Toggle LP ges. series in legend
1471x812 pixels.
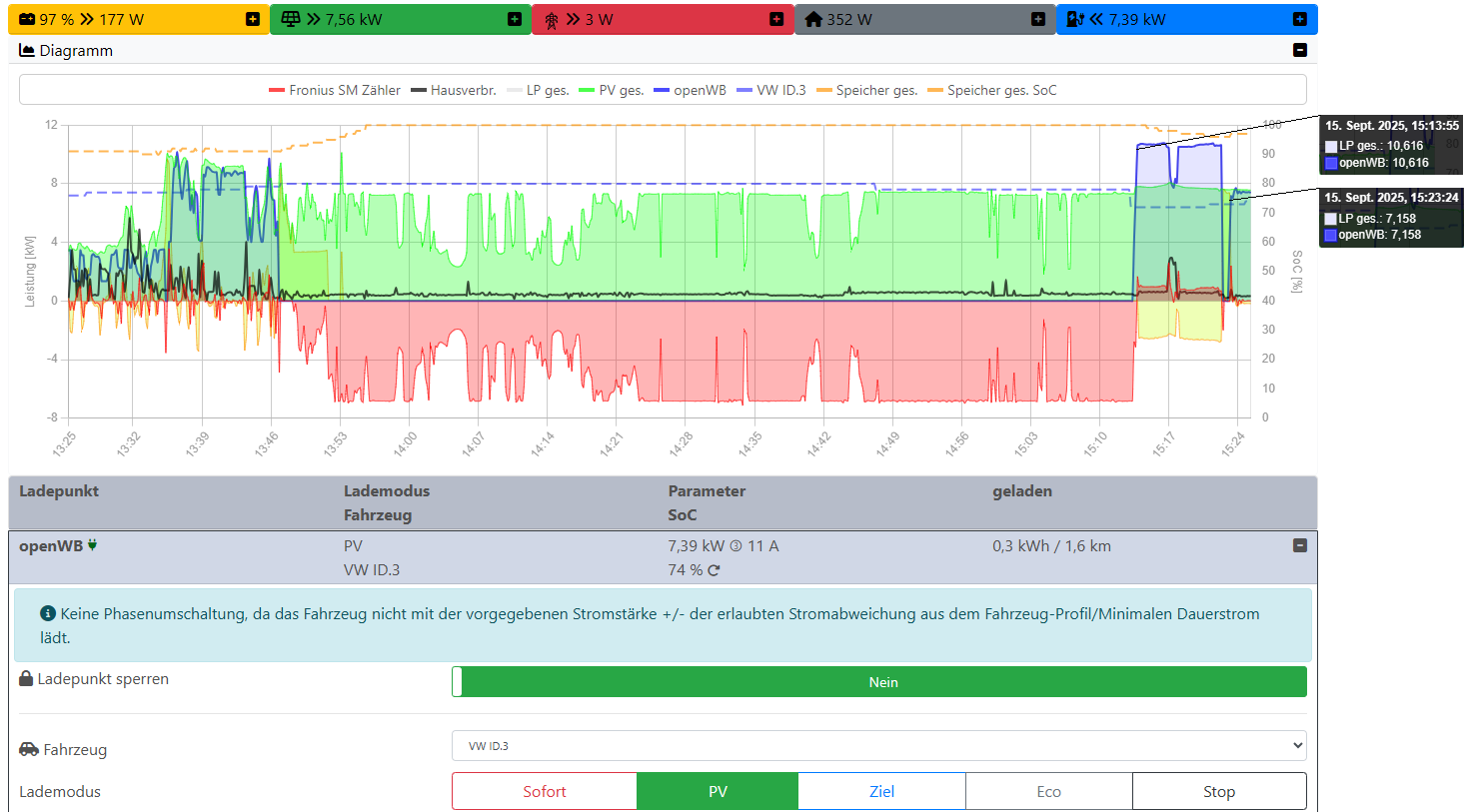pyautogui.click(x=538, y=90)
